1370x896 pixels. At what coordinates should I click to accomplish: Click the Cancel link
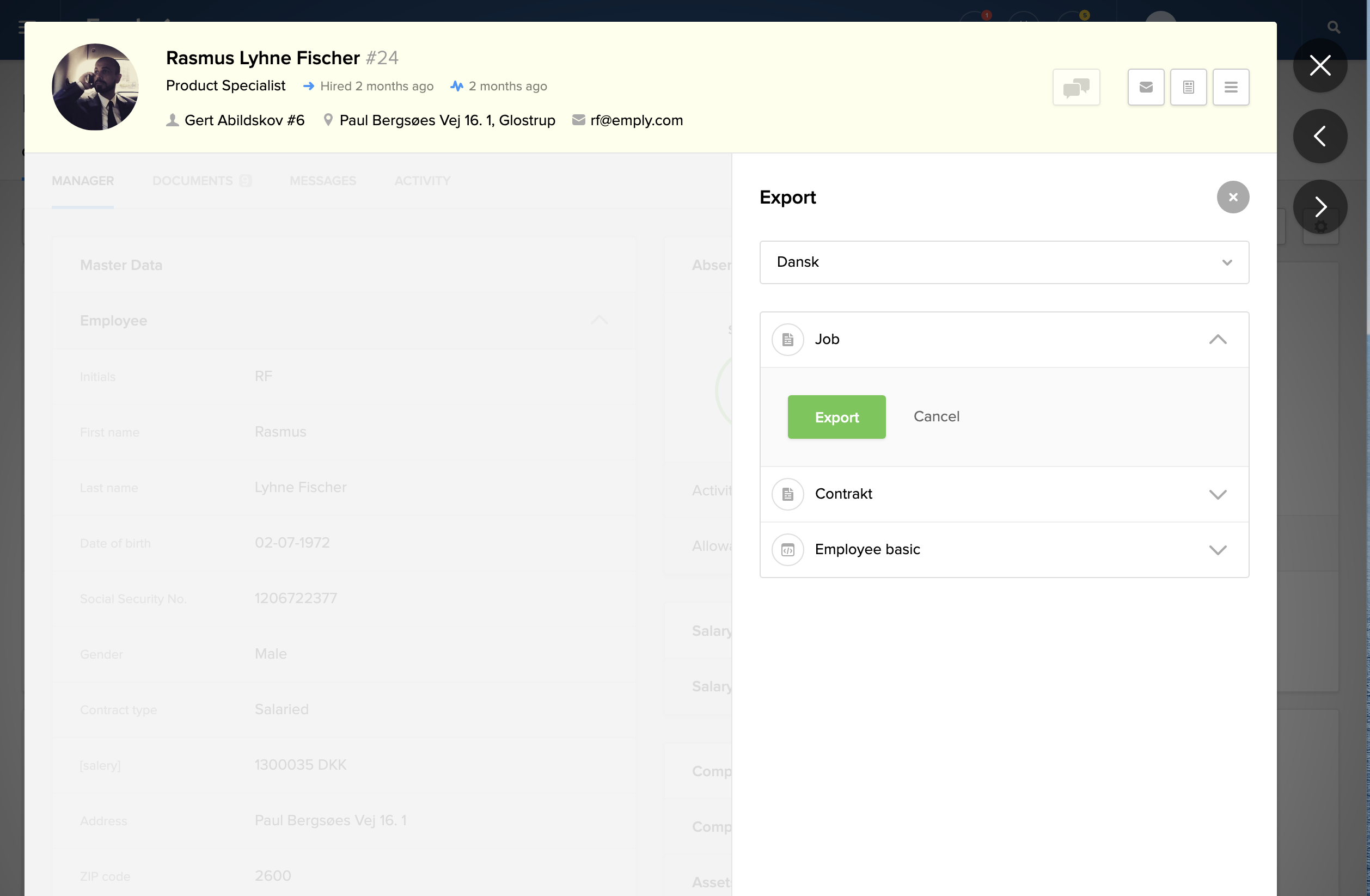(936, 416)
